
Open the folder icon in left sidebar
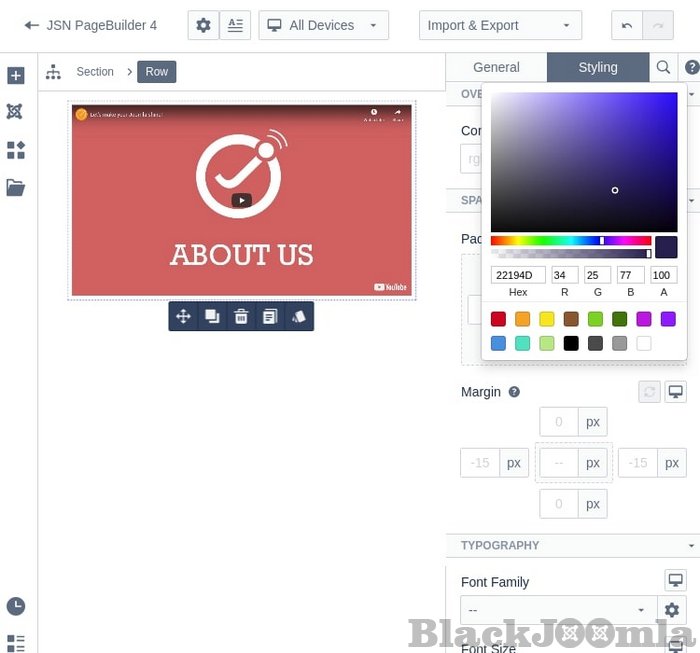click(15, 187)
